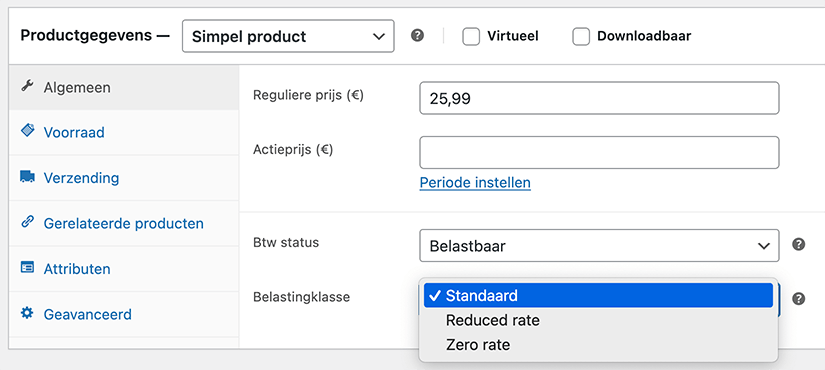Click the help icon next to Btw status
Viewport: 825px width, 370px height.
click(x=799, y=244)
